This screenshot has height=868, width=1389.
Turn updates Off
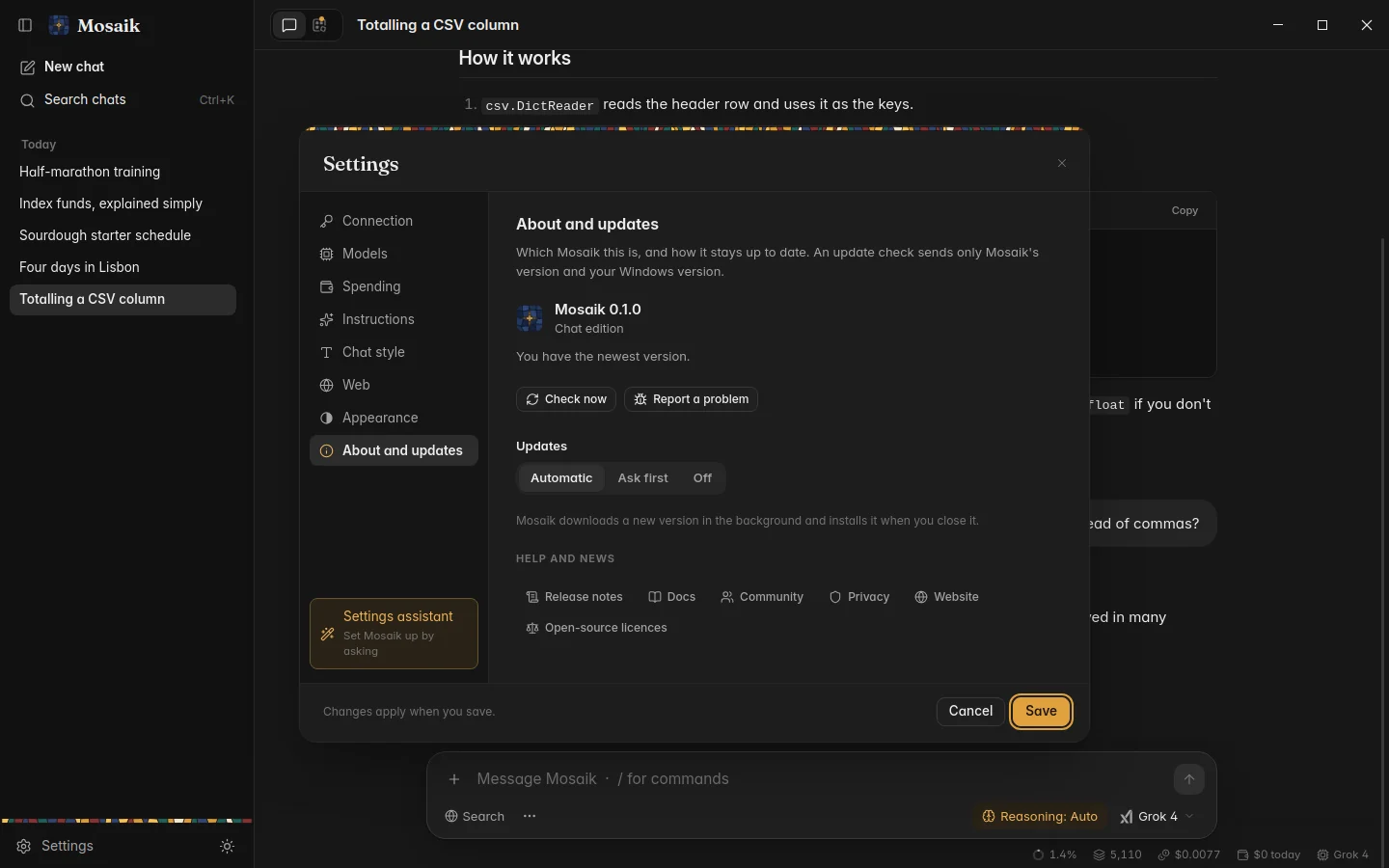click(x=702, y=478)
